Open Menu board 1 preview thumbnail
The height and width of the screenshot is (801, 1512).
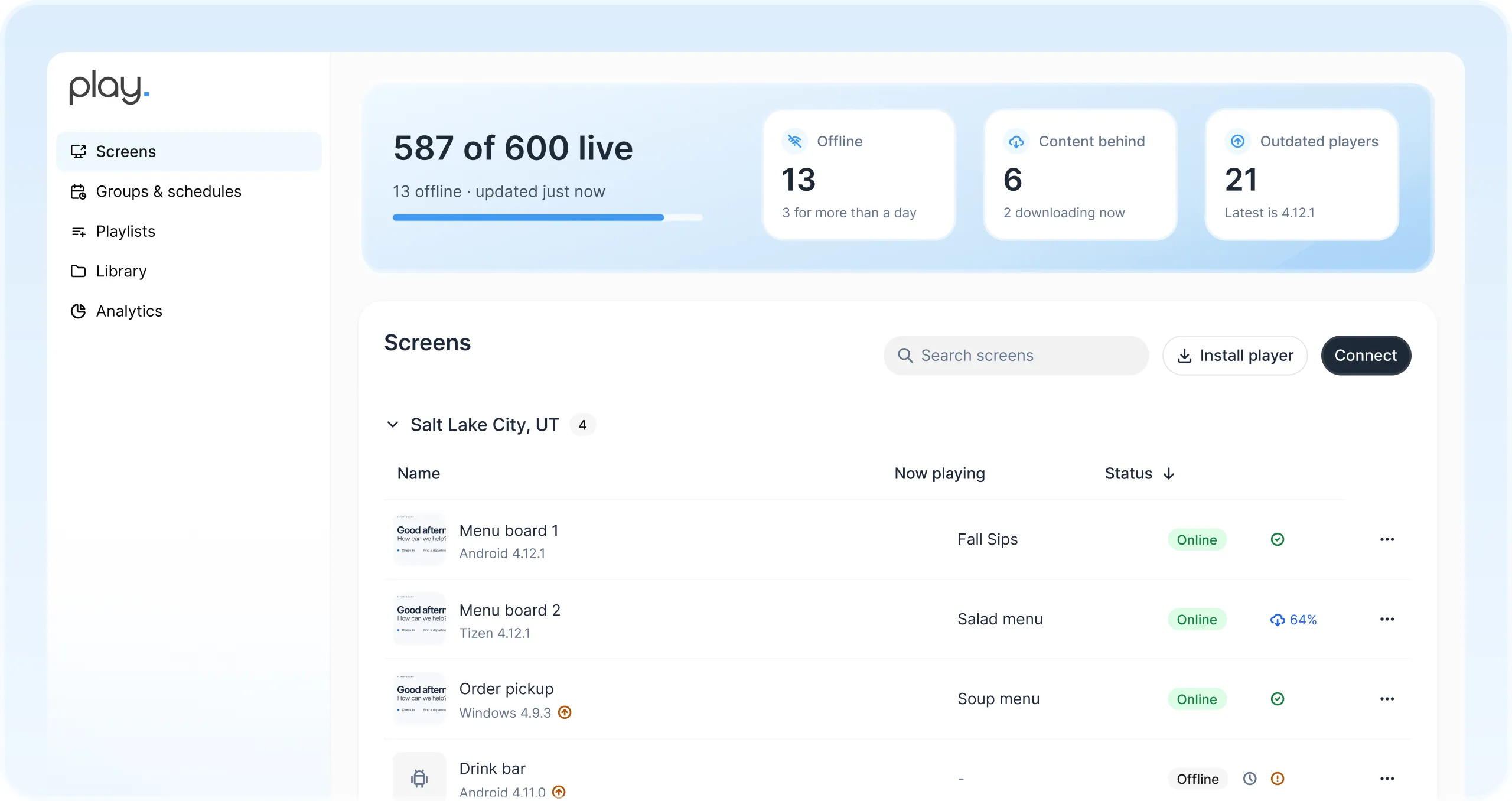point(420,539)
